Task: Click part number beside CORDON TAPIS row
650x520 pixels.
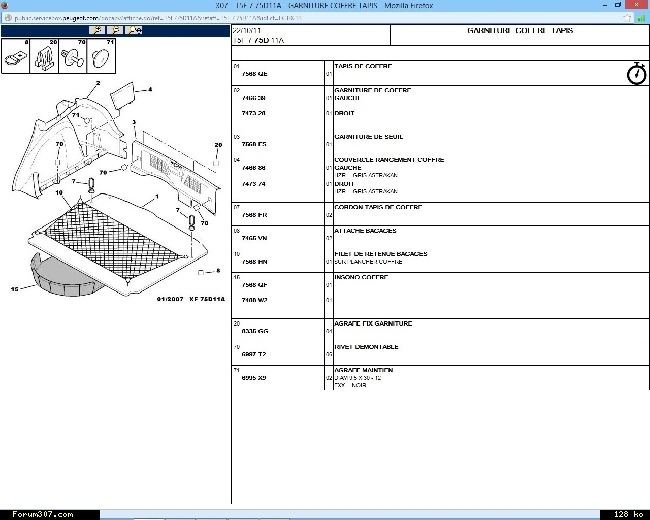Action: pos(254,215)
